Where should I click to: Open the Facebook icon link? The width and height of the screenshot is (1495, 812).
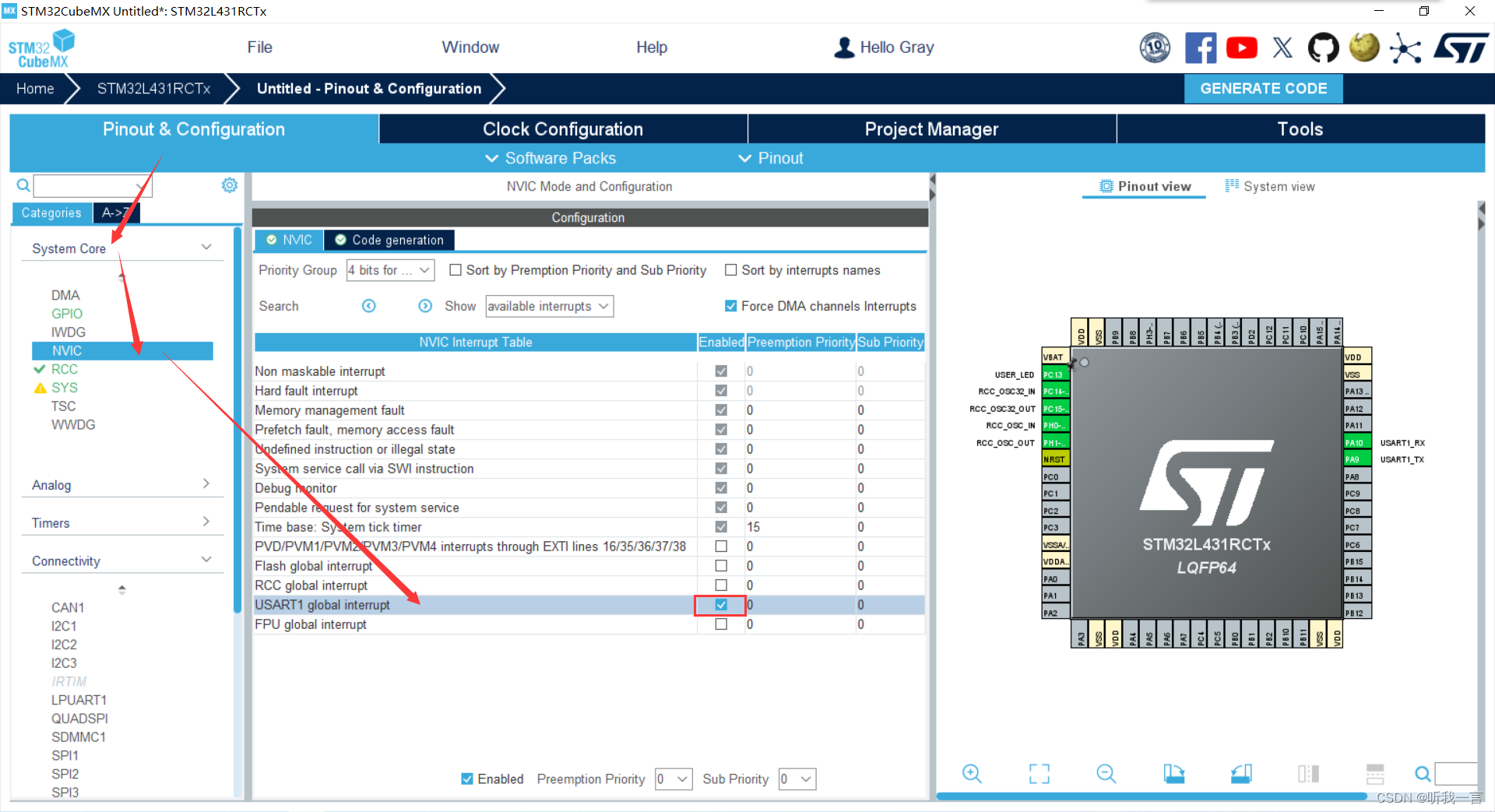1201,47
